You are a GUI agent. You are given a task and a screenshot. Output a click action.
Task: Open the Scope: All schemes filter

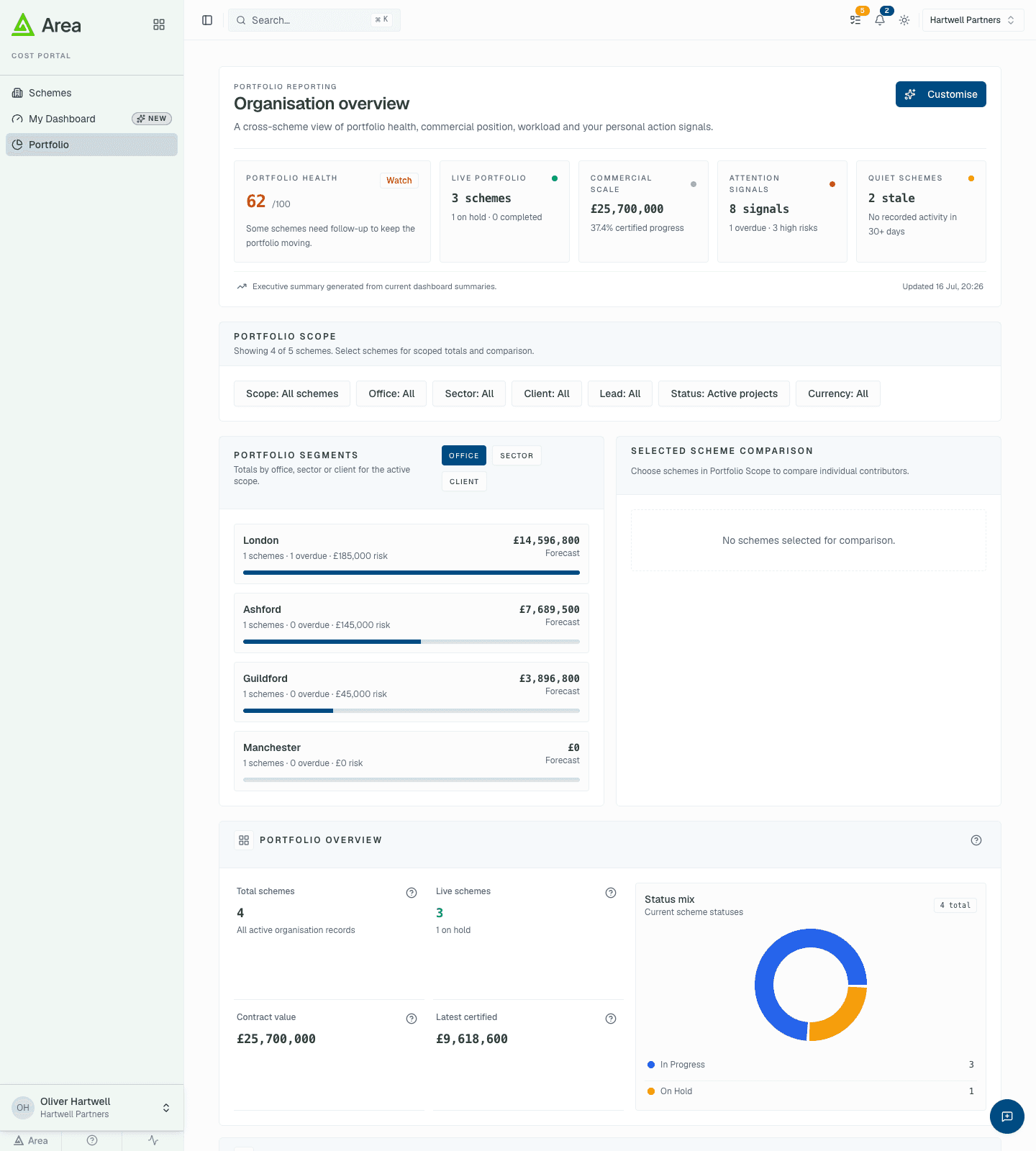click(x=292, y=393)
